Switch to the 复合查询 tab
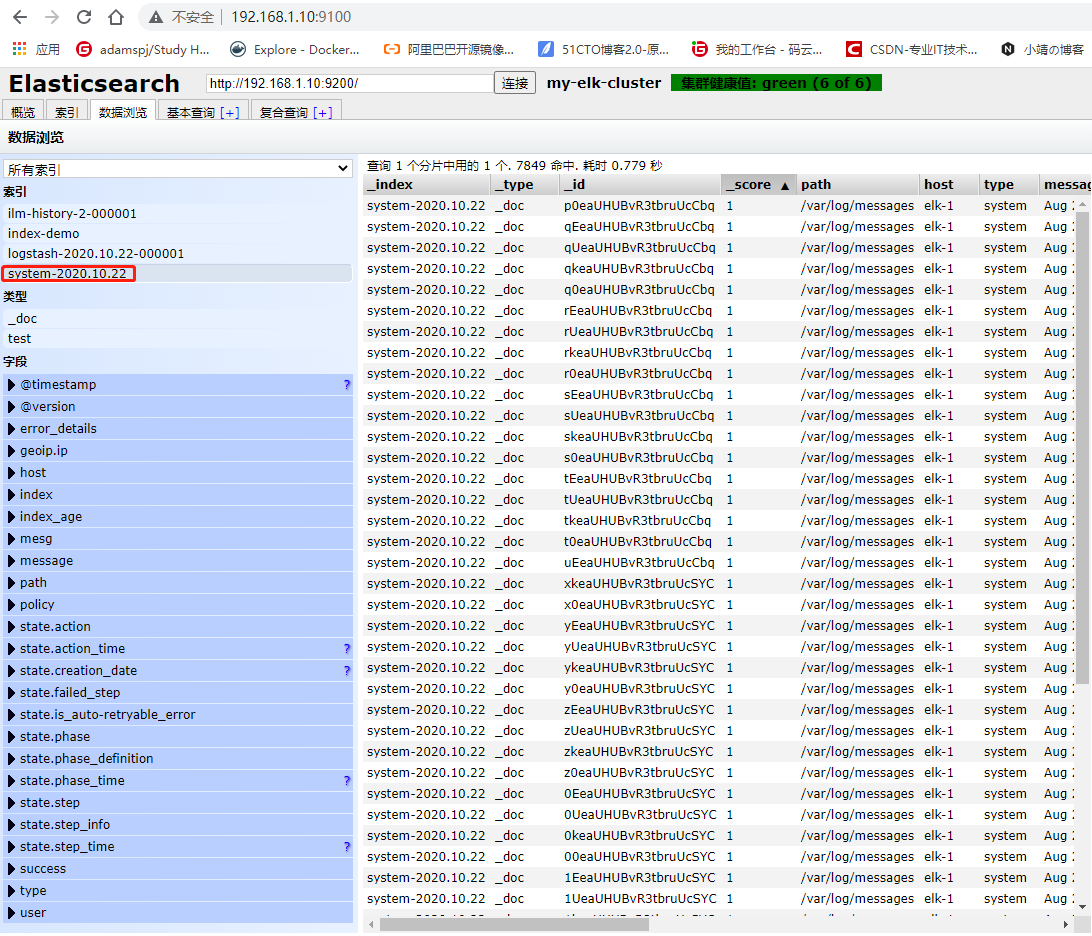The height and width of the screenshot is (936, 1092). coord(284,112)
